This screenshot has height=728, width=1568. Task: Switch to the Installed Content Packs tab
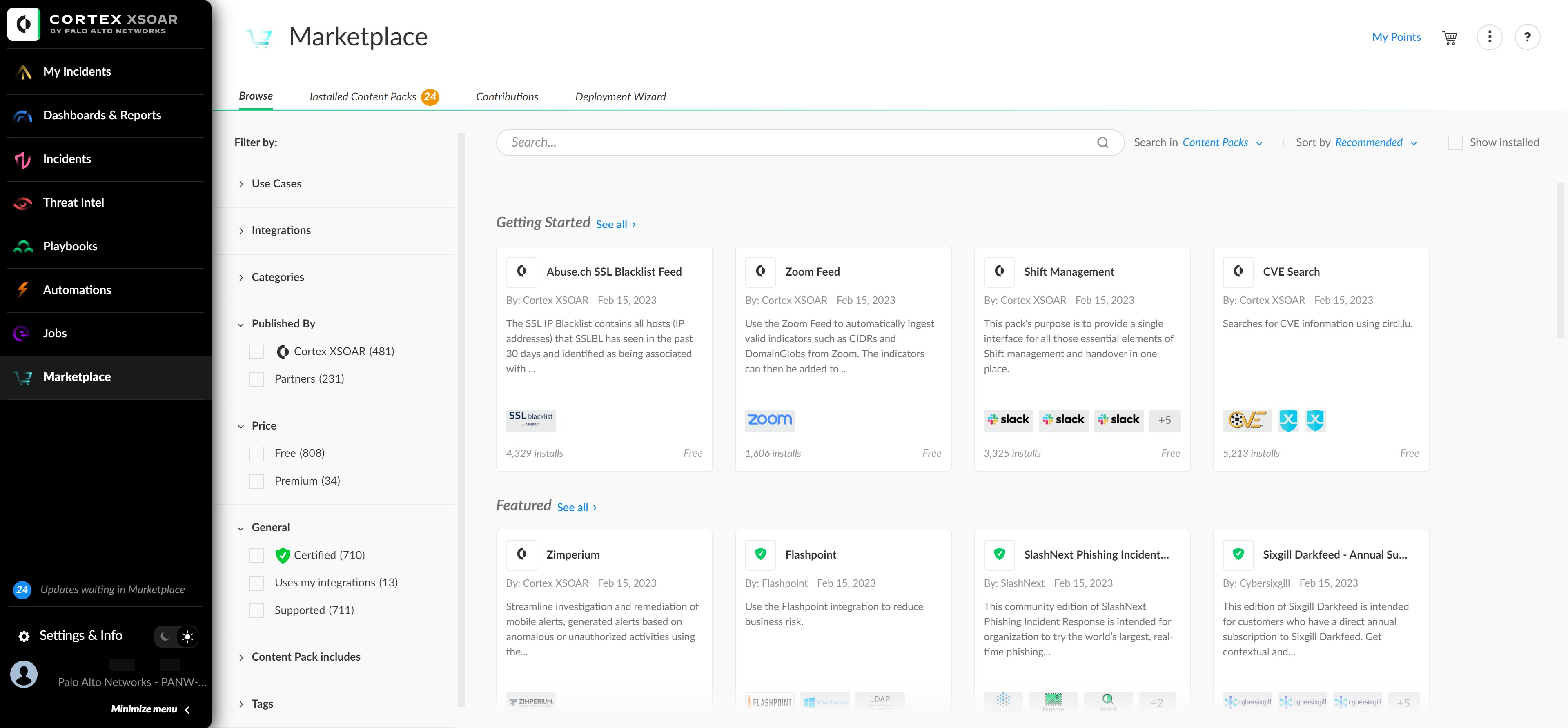click(x=363, y=96)
